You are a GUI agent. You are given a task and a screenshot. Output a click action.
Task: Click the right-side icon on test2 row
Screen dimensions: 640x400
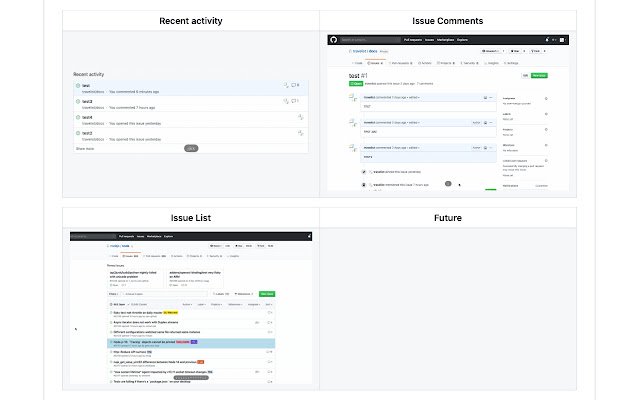coord(300,133)
